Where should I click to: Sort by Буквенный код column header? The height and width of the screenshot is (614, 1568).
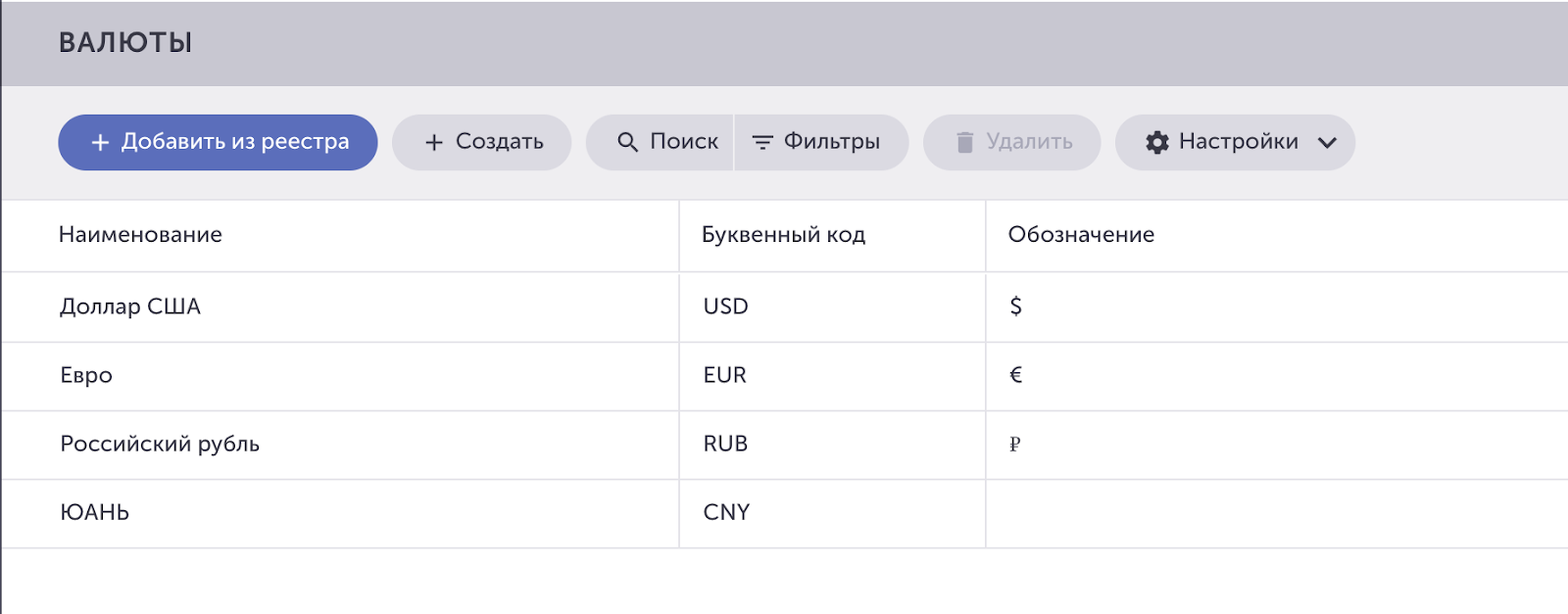[x=783, y=235]
